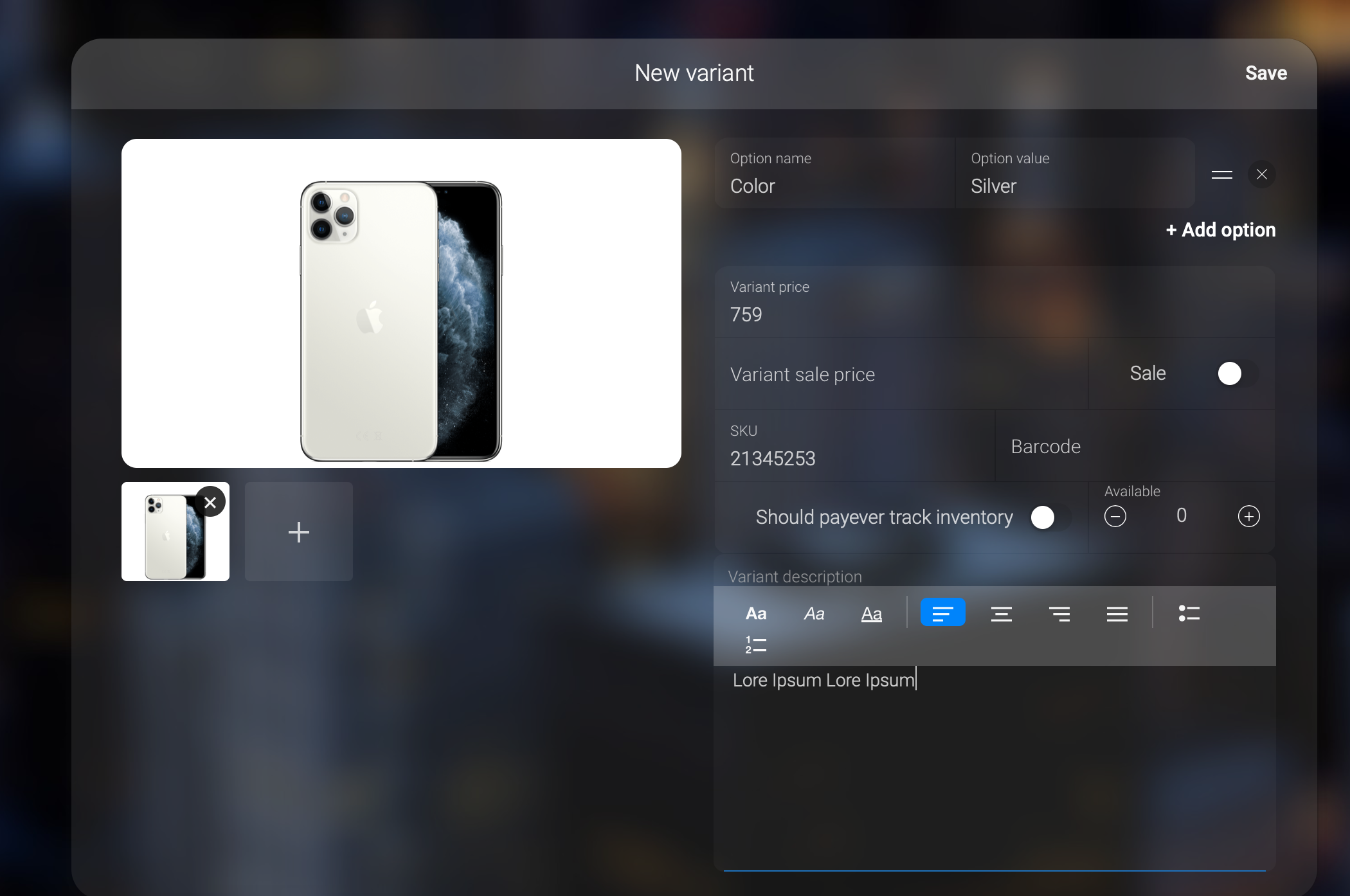
Task: Click the Add option button
Action: point(1220,230)
